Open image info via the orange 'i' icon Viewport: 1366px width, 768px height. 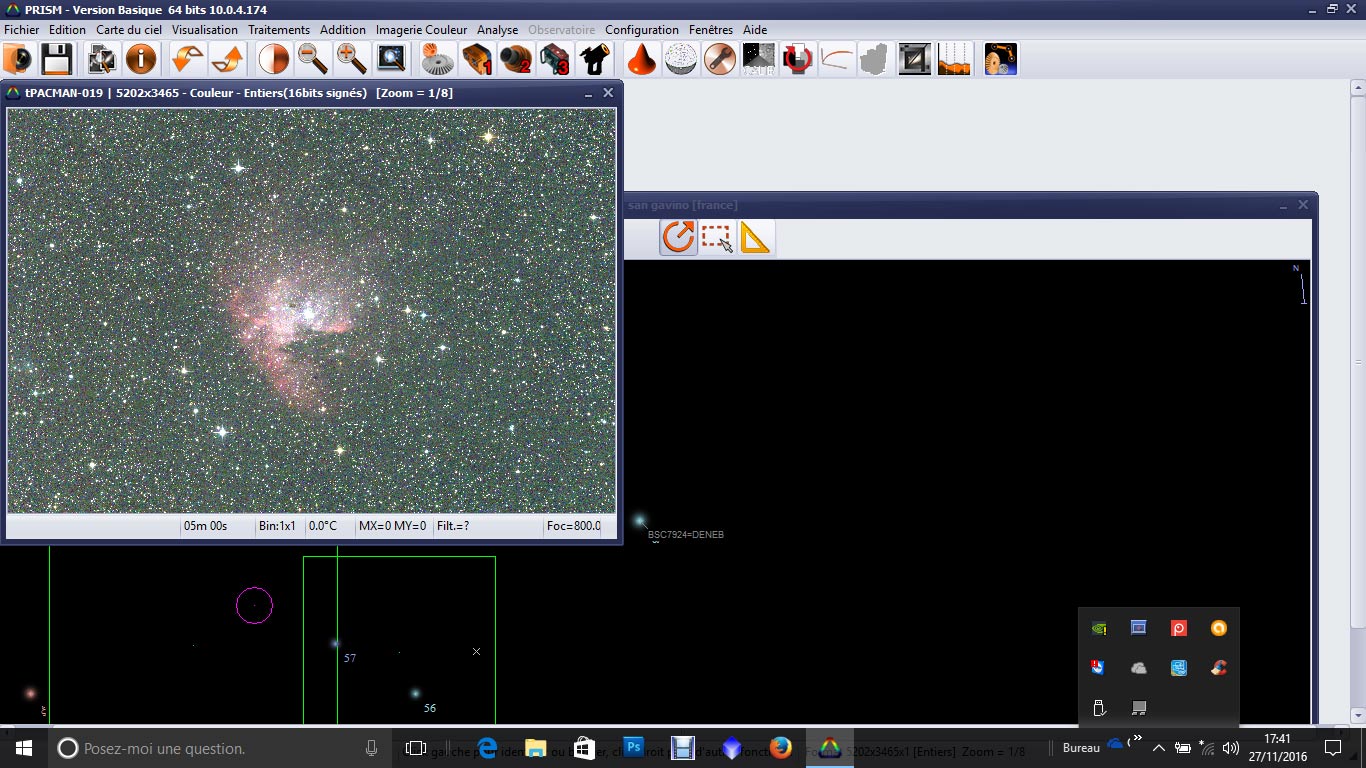(x=141, y=60)
